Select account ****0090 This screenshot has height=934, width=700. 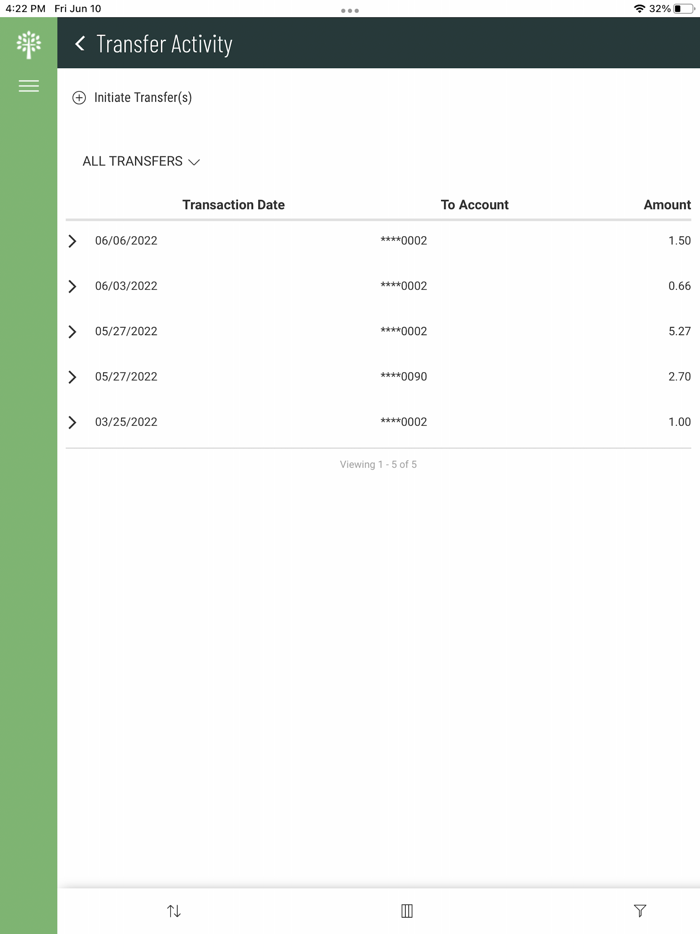[404, 376]
